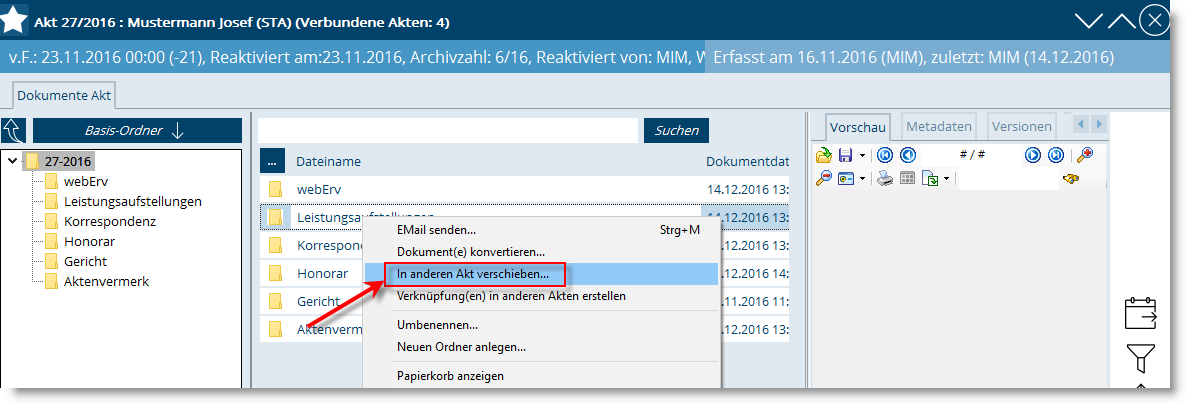Click the Suchen search button
The height and width of the screenshot is (404, 1186).
point(676,130)
